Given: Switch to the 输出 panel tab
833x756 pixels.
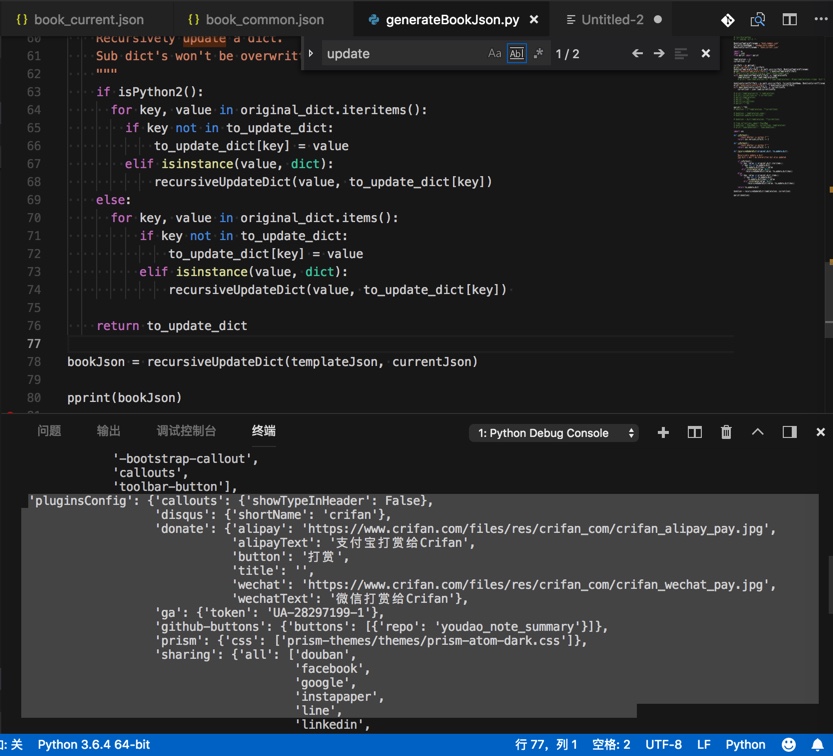Looking at the screenshot, I should (x=109, y=431).
